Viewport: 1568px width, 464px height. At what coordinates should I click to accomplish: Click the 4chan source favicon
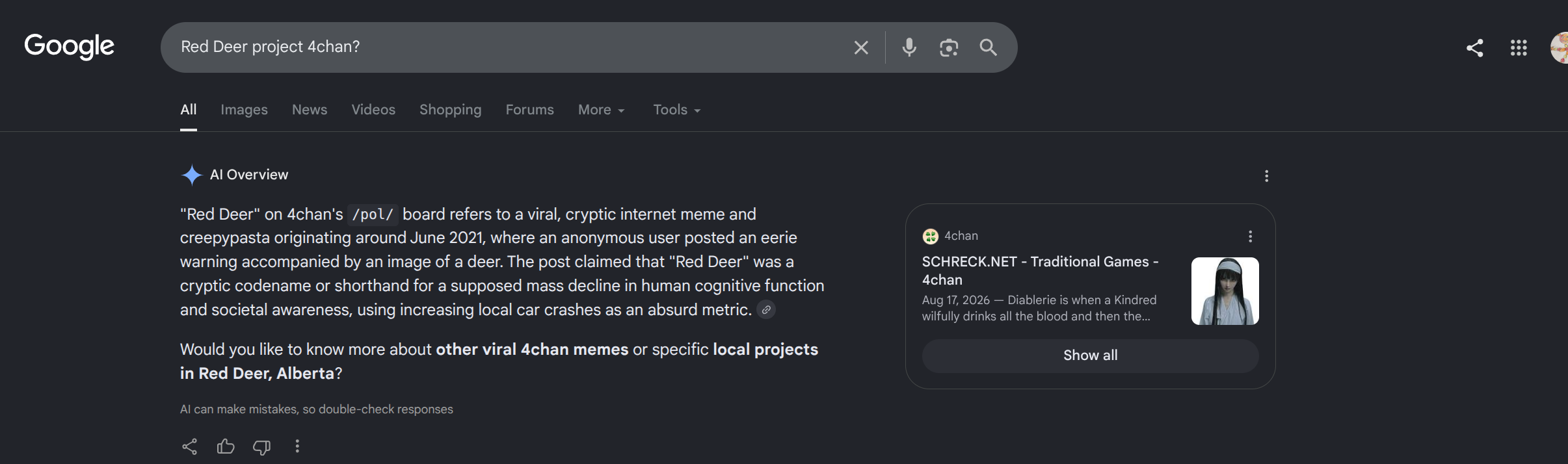click(x=931, y=237)
